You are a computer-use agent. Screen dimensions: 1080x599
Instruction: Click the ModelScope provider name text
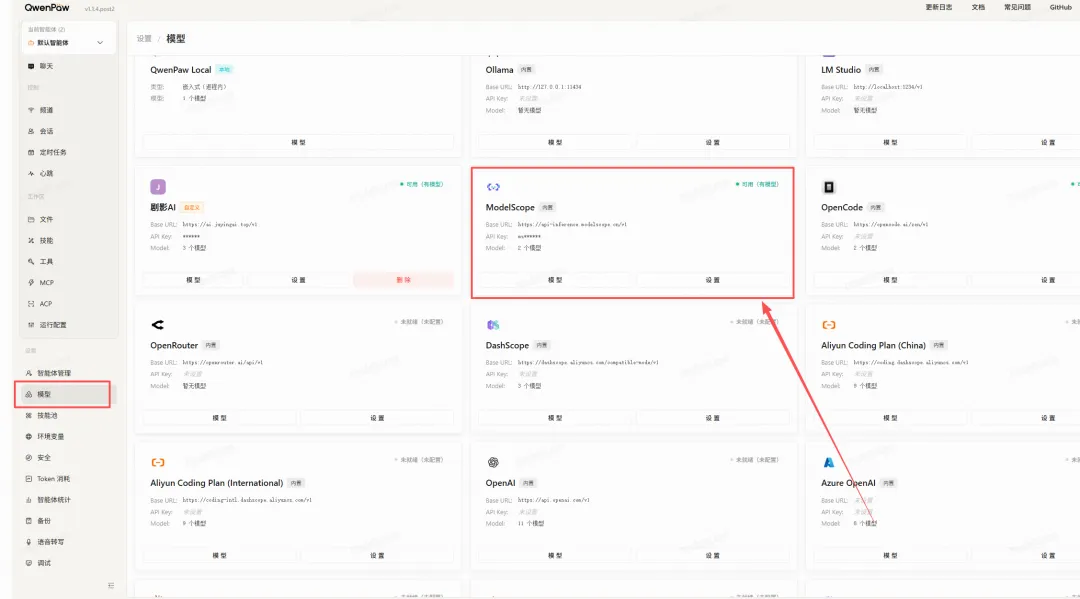point(510,207)
